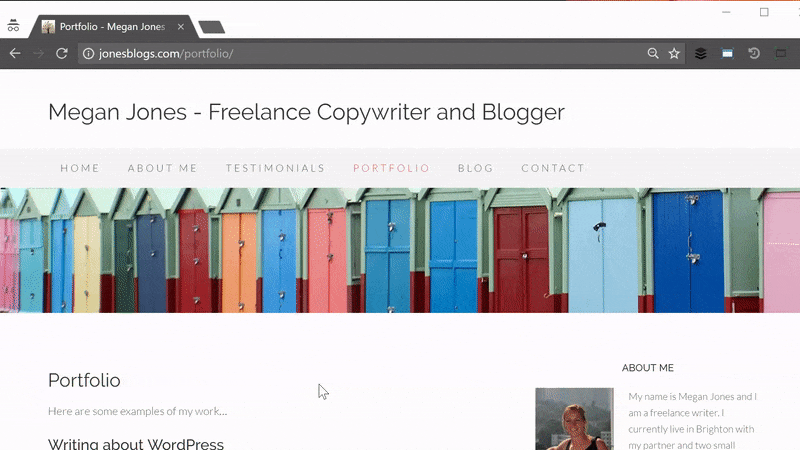Click the 'Writing about WordPress' heading
Screen dimensions: 800x450
136,444
